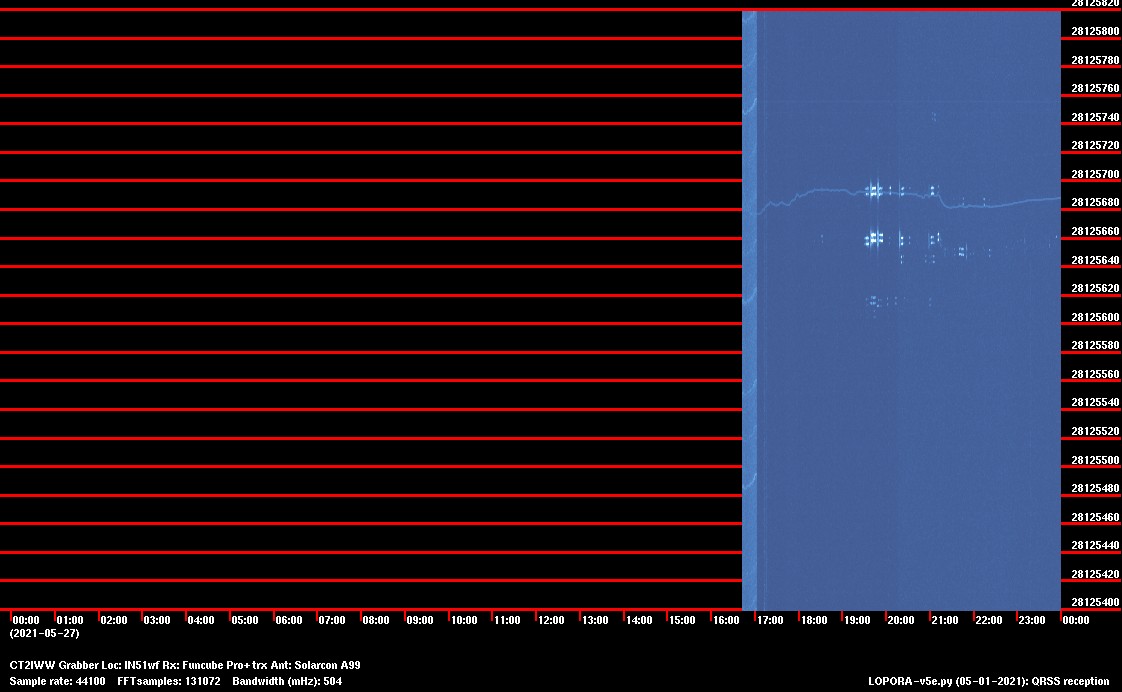
Task: Click the 14:00 time axis label
Action: pyautogui.click(x=639, y=620)
